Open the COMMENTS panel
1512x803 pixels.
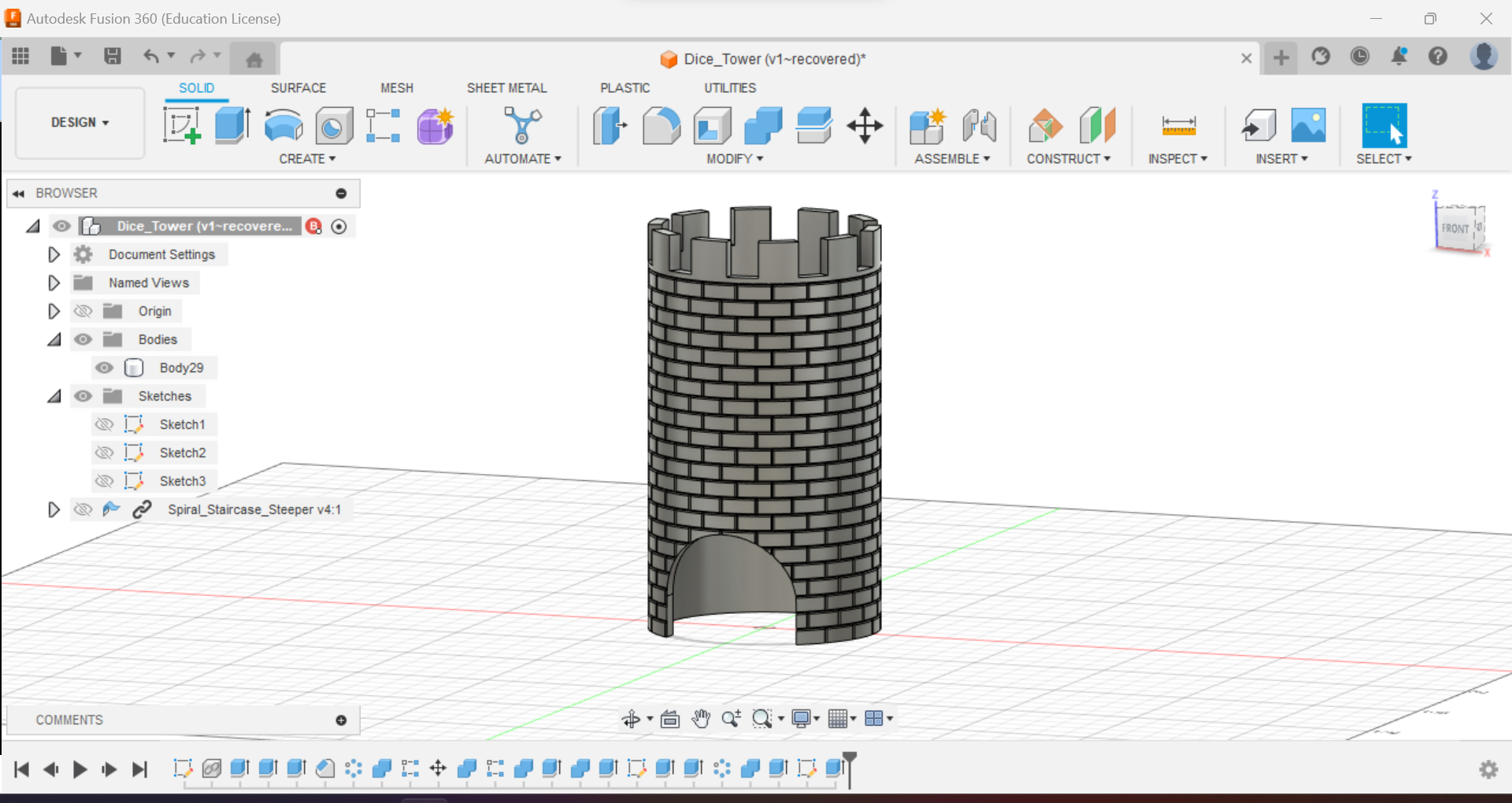(69, 719)
